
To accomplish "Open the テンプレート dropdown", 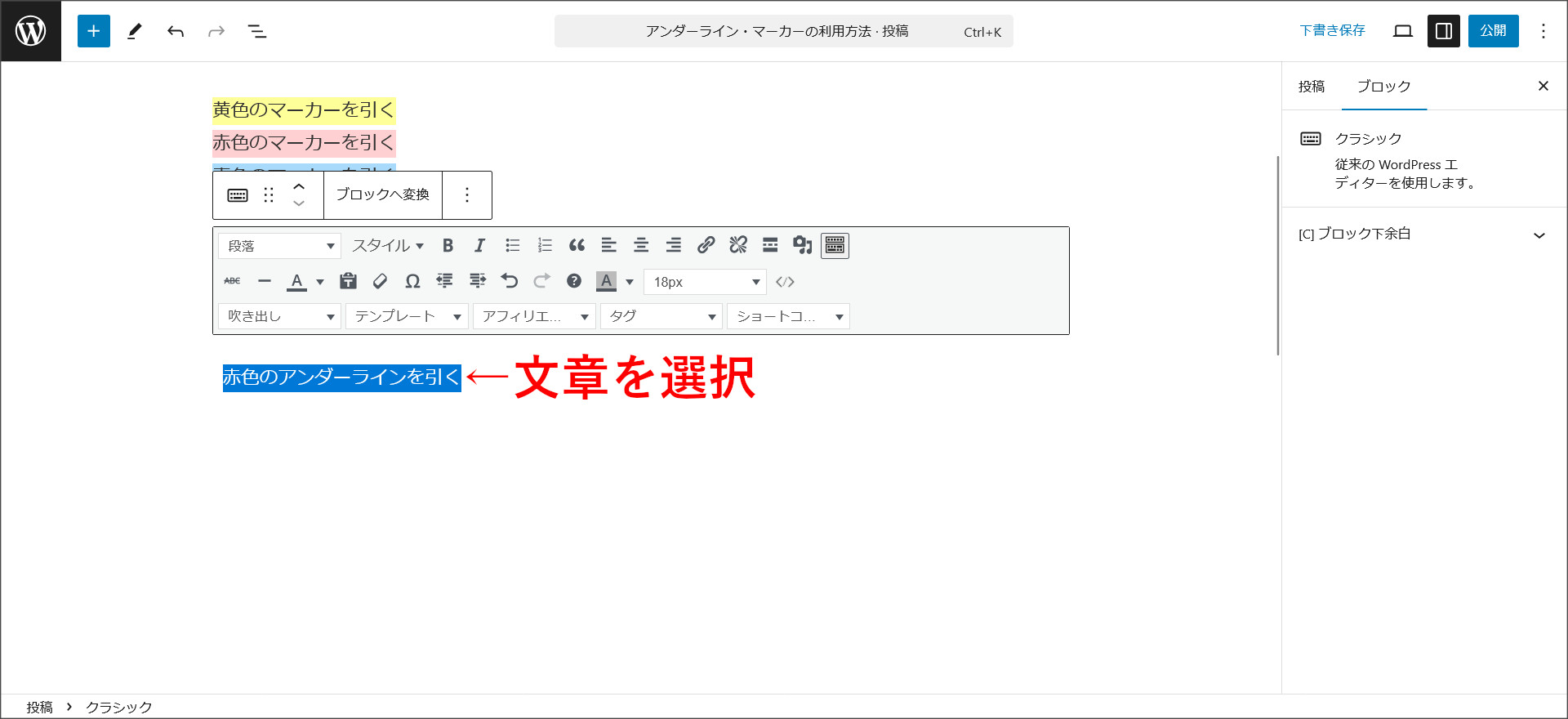I will 407,316.
